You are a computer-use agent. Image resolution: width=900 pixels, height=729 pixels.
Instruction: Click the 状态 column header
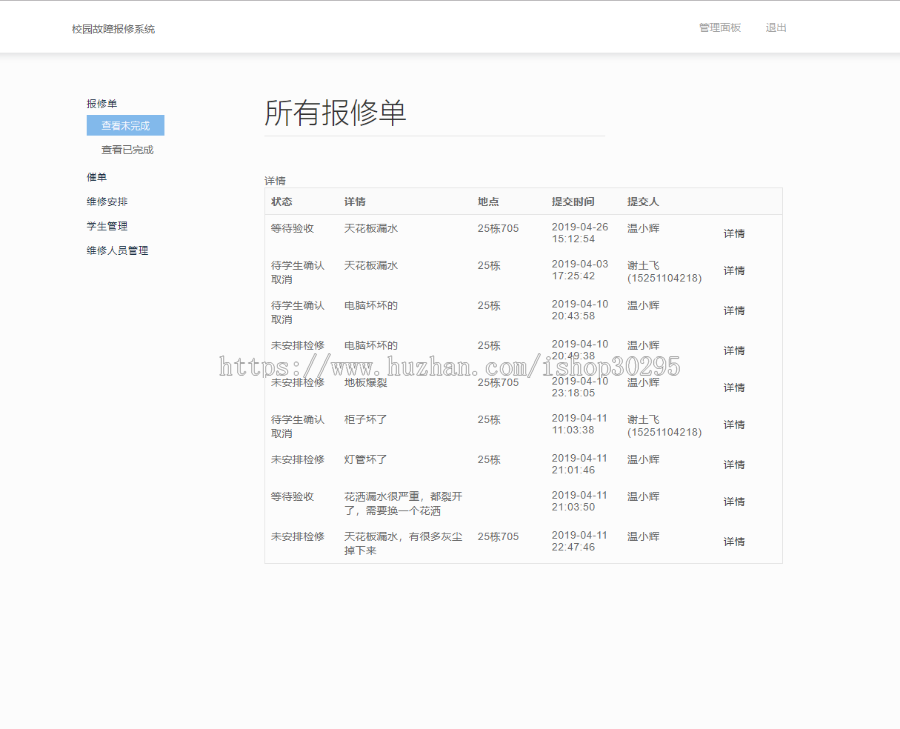(x=281, y=201)
